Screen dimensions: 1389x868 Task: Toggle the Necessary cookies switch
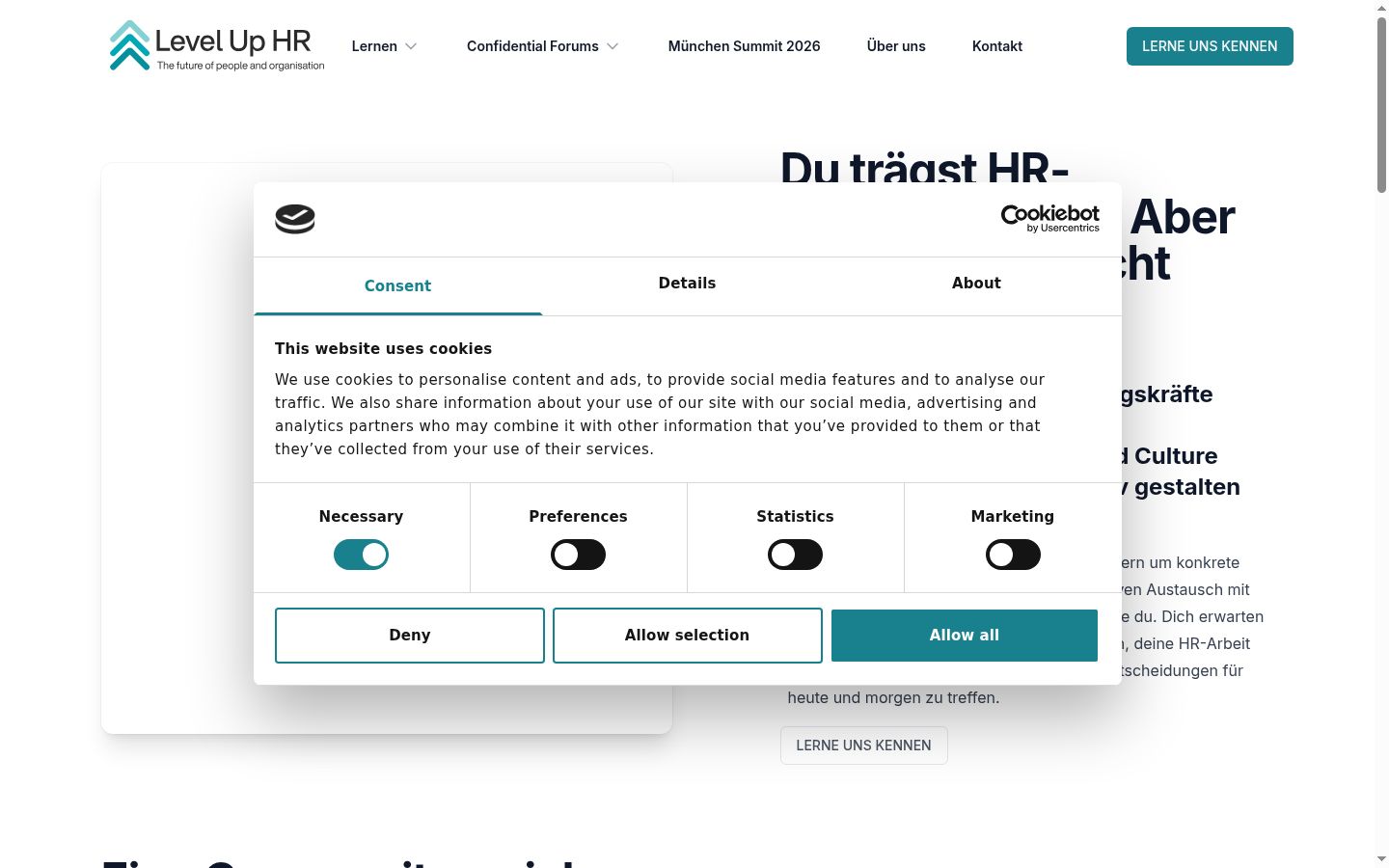pyautogui.click(x=361, y=555)
